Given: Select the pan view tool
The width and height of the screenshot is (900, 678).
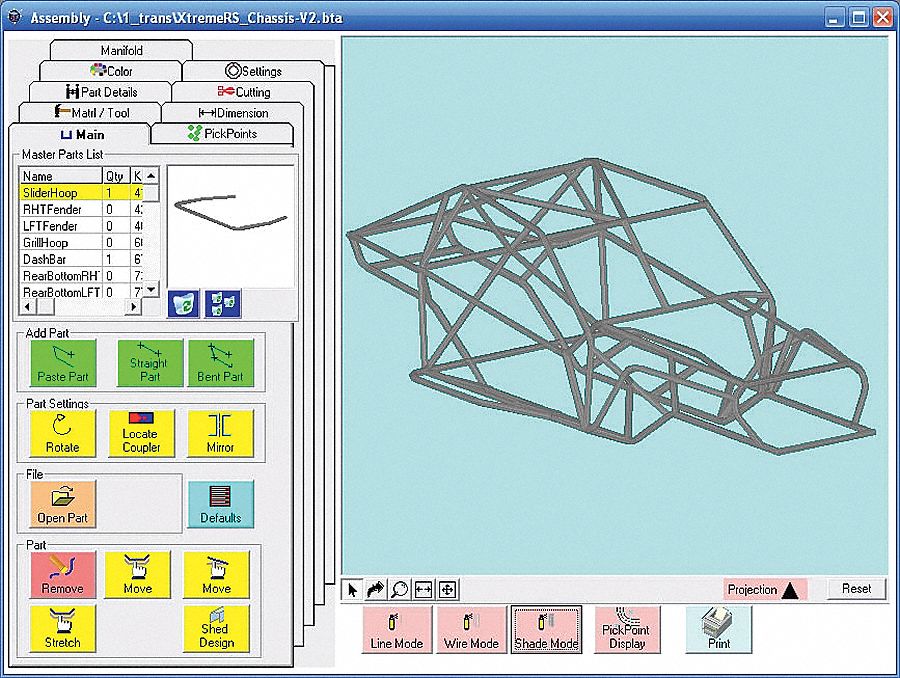Looking at the screenshot, I should point(447,590).
